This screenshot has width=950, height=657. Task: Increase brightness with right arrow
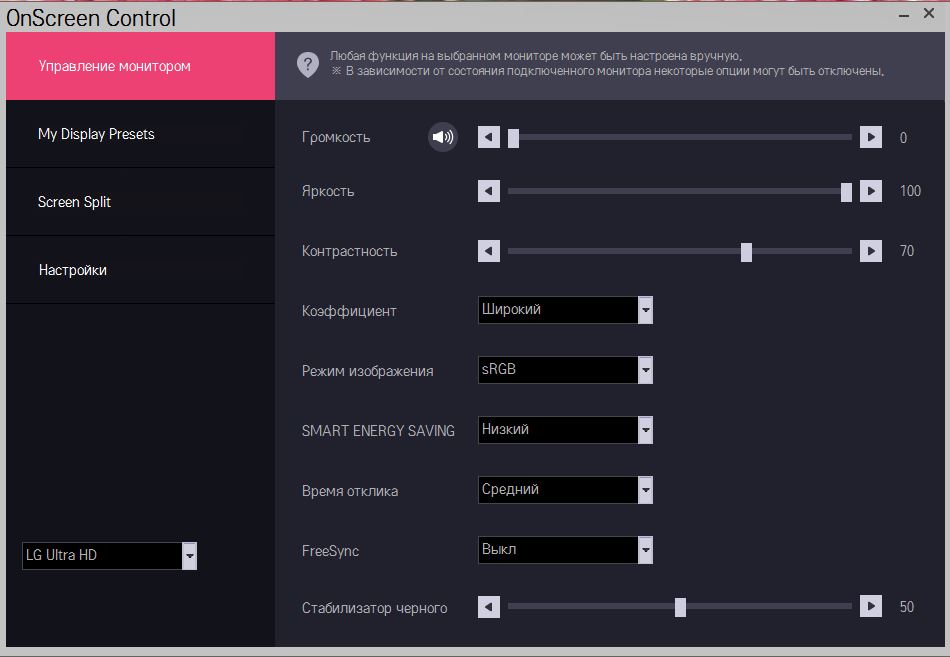871,191
